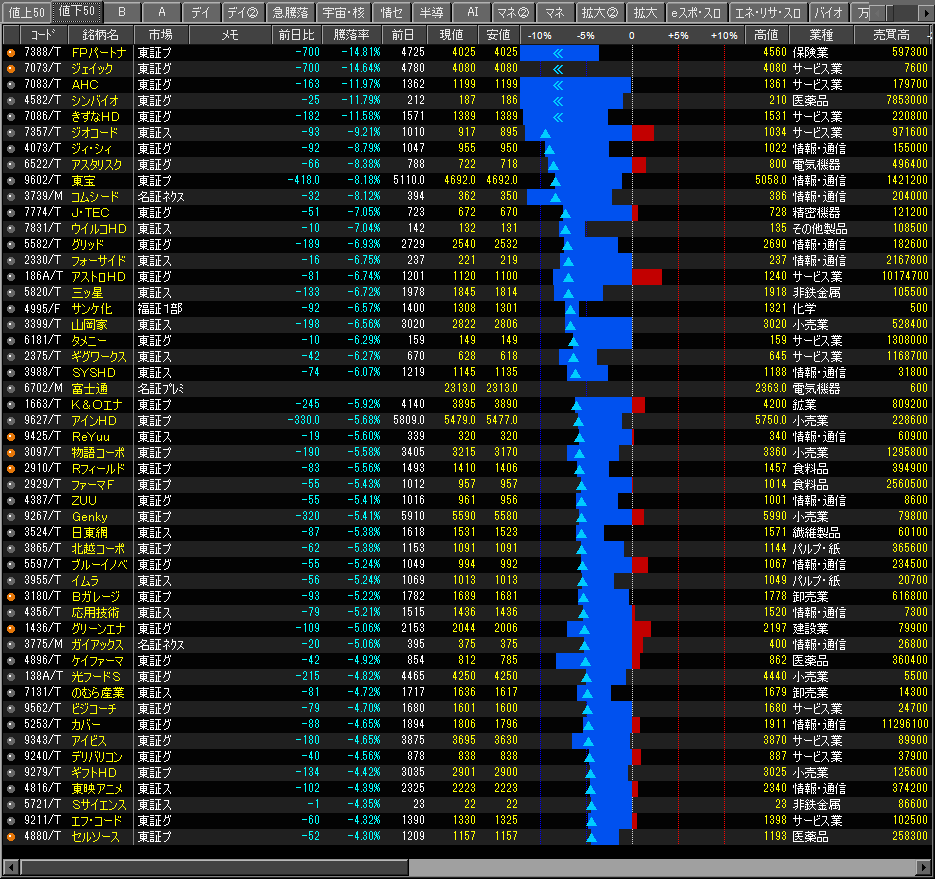Click the gray dot beside 9602/T 東宝
This screenshot has height=879, width=935.
pos(10,180)
